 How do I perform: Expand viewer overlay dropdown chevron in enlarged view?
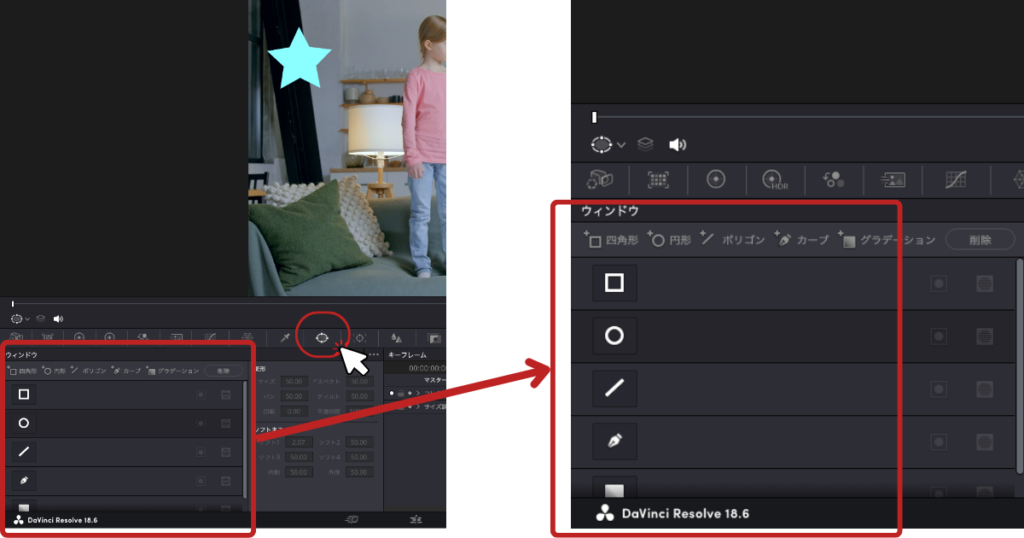621,145
